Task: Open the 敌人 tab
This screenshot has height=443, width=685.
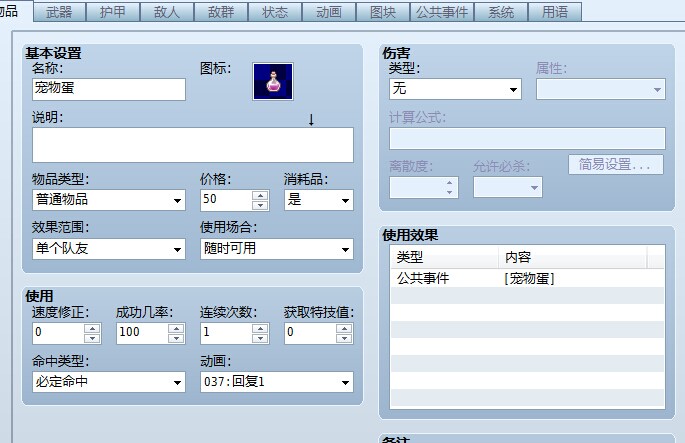Action: pyautogui.click(x=167, y=12)
